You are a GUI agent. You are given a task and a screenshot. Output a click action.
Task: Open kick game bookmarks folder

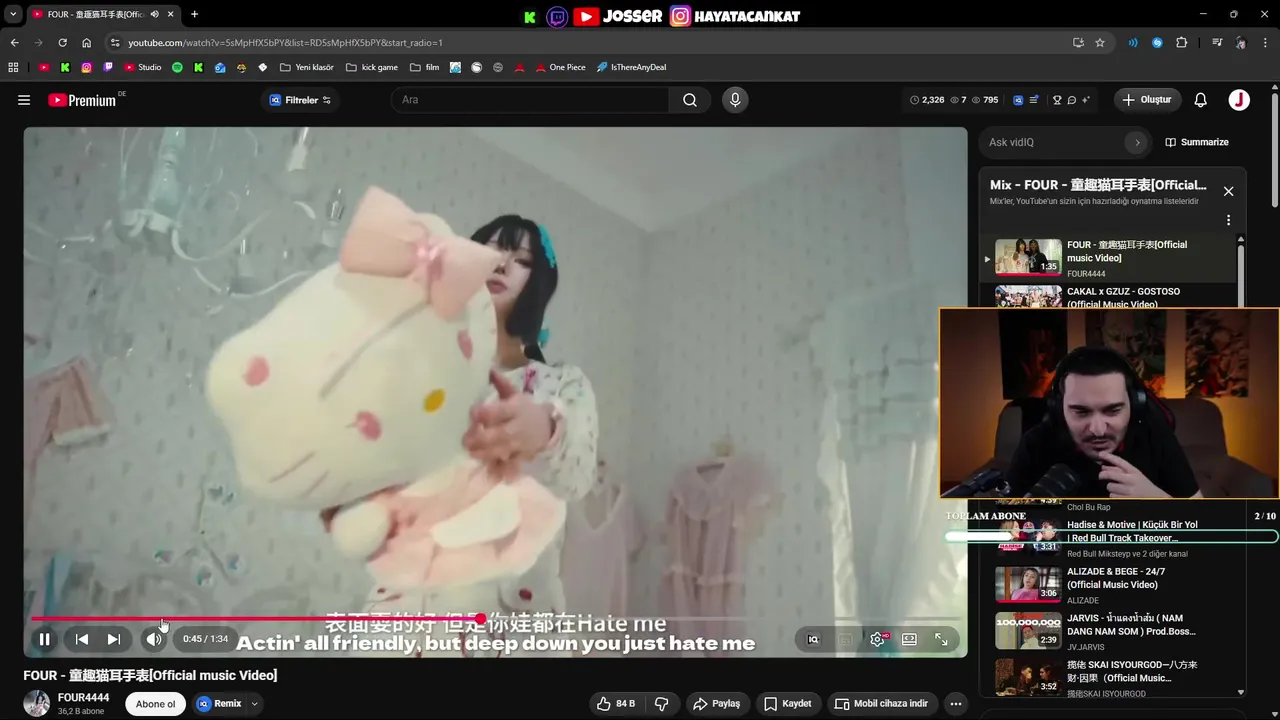click(x=371, y=67)
